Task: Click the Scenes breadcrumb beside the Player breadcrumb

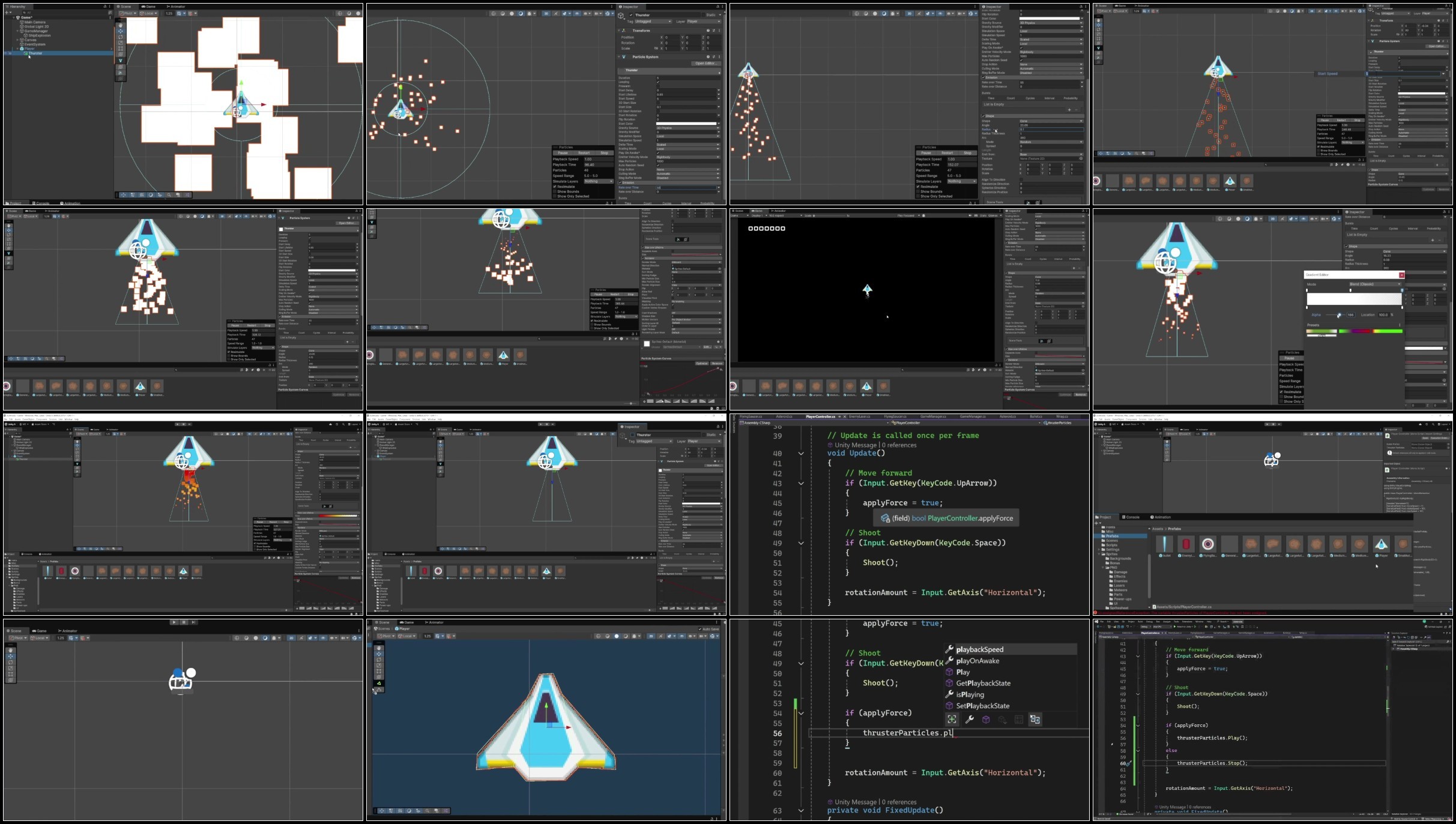Action: (382, 629)
